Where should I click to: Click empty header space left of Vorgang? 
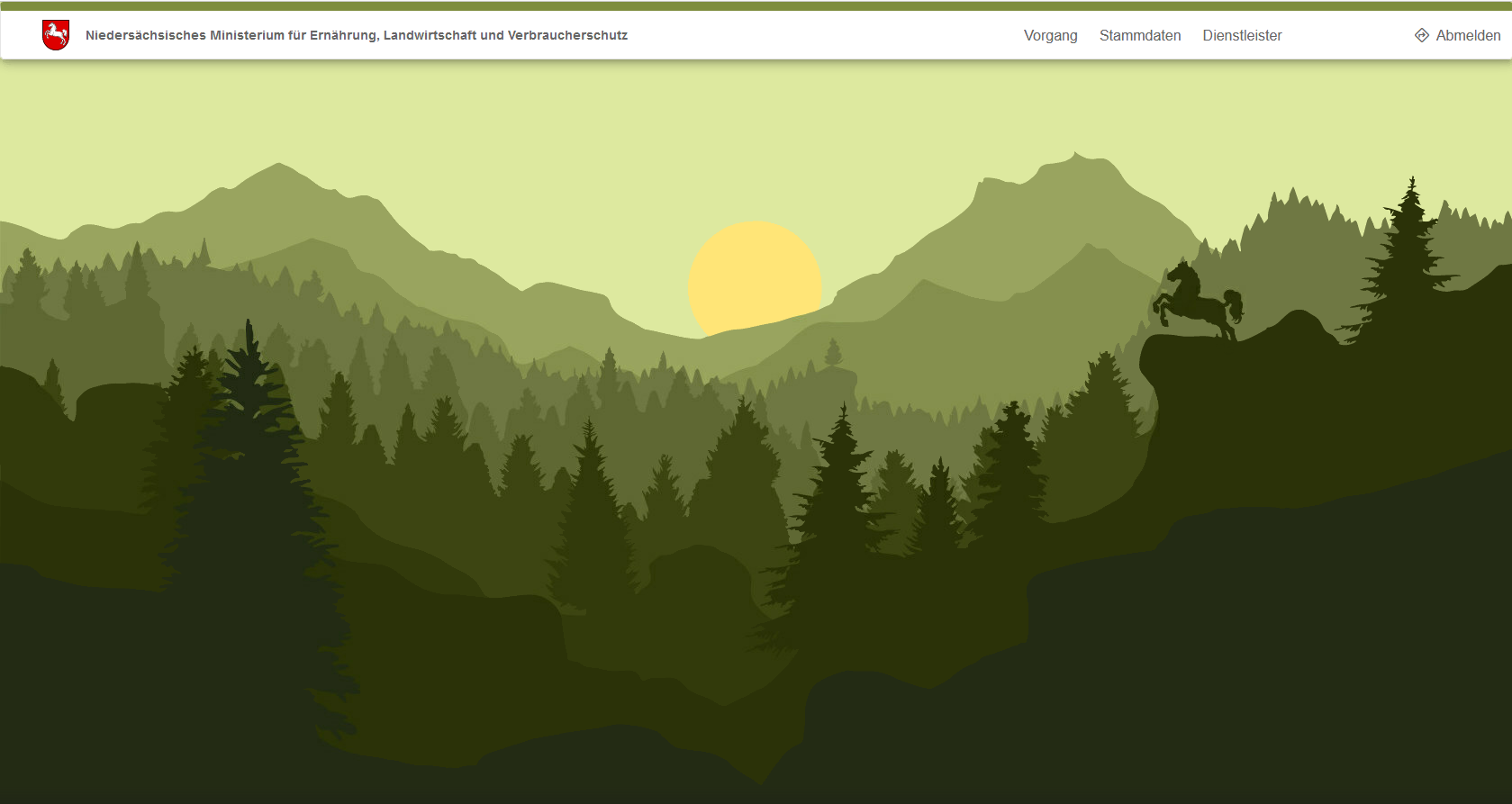coord(810,35)
